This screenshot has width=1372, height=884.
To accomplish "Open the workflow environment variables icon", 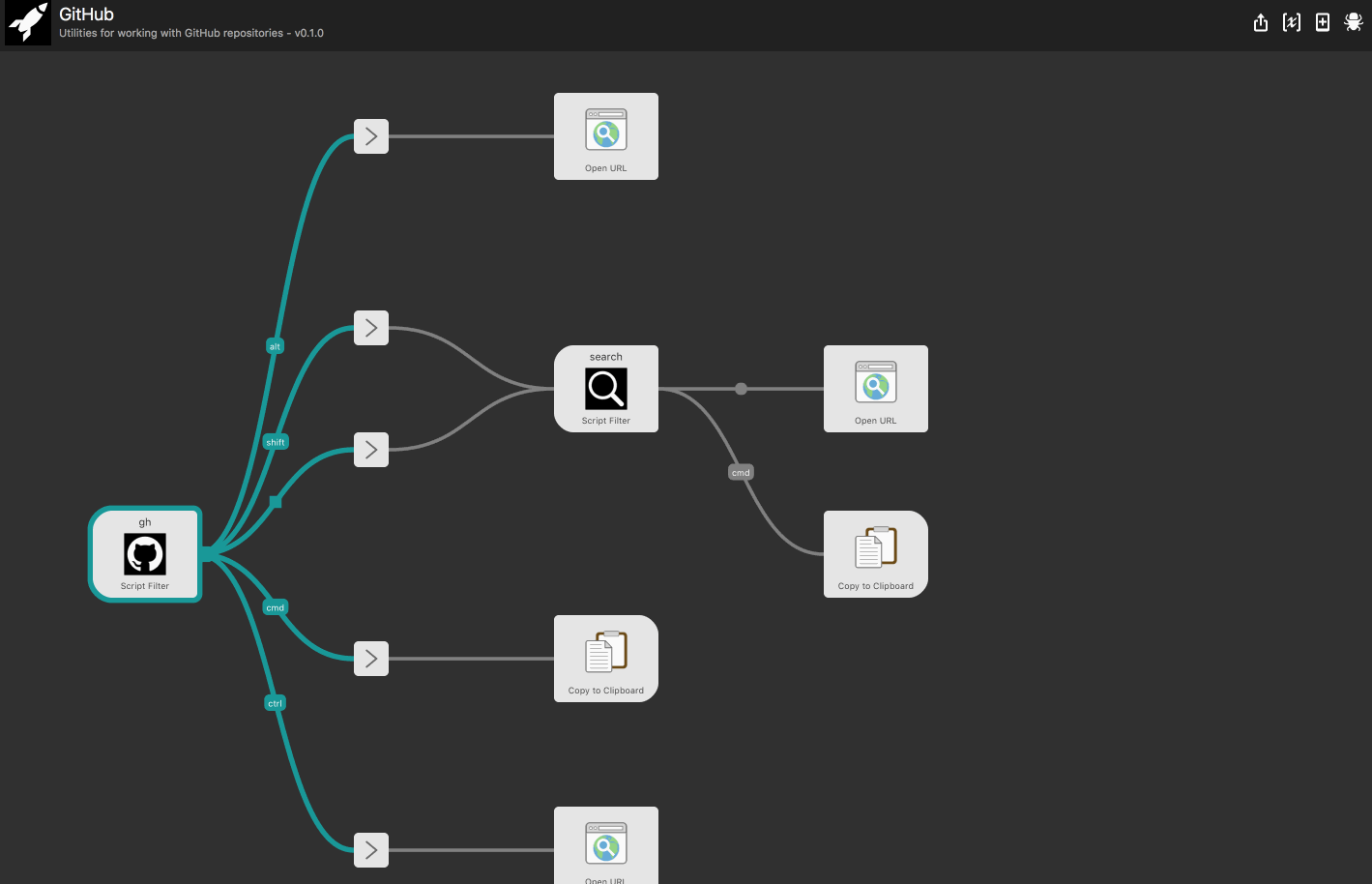I will (1292, 21).
